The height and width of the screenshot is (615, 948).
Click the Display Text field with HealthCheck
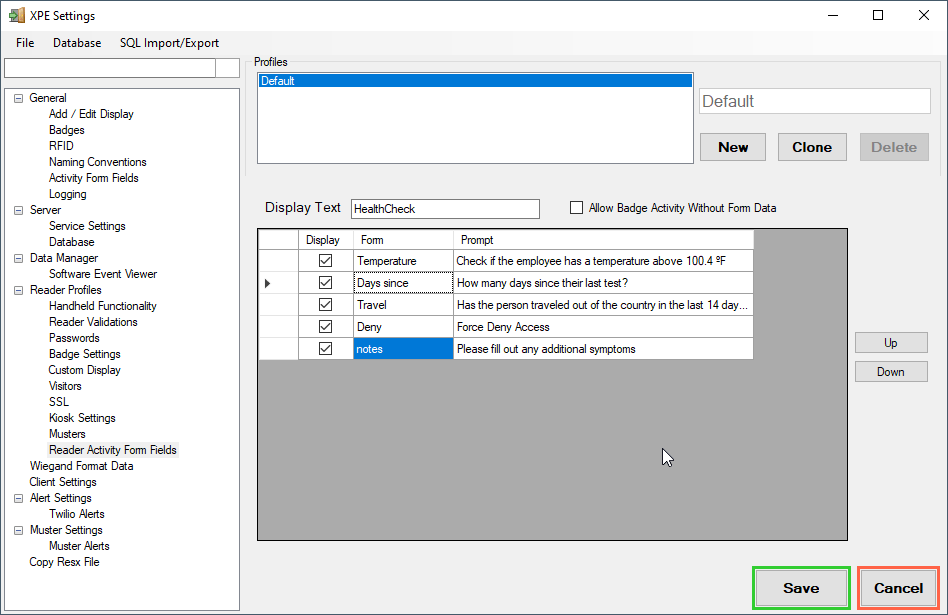coord(445,209)
